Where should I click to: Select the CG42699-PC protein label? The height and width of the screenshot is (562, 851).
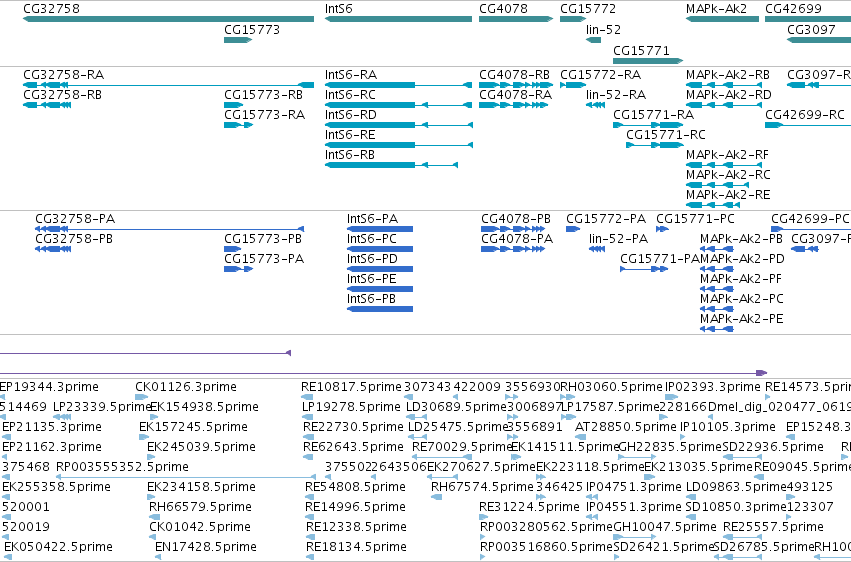(x=810, y=219)
